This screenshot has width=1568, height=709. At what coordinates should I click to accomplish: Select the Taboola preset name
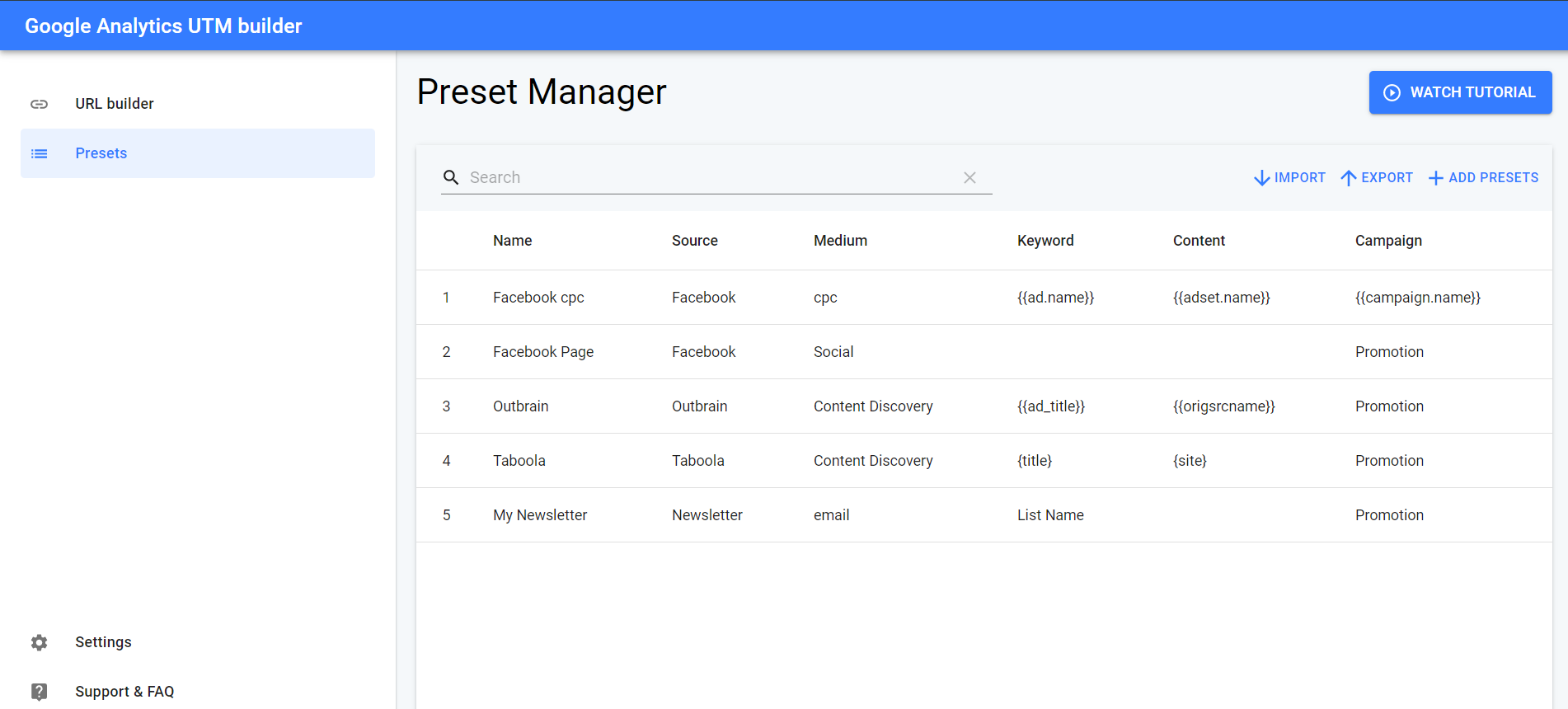click(x=519, y=461)
